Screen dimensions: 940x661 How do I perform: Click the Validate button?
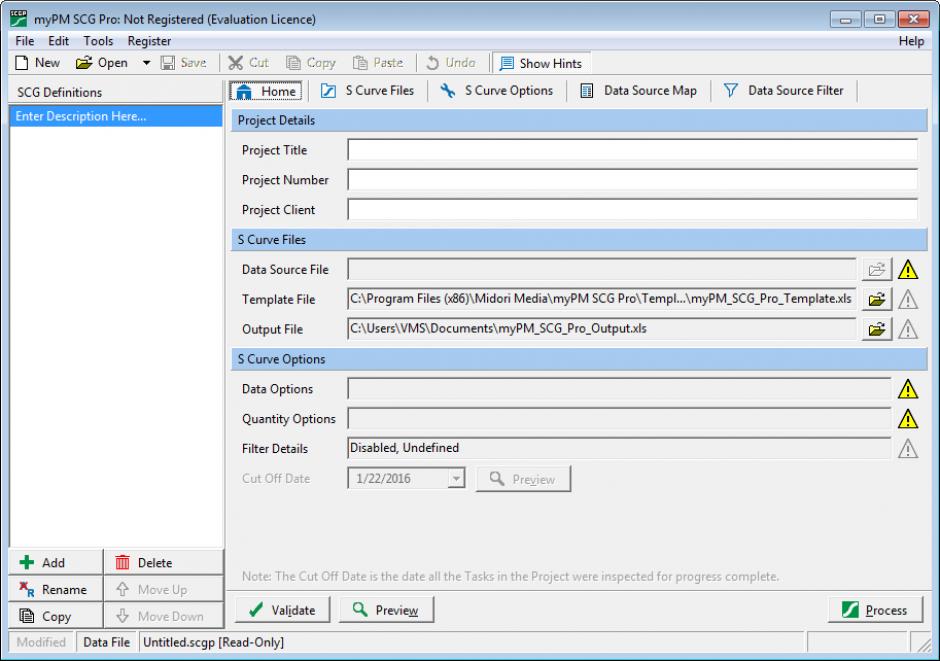pos(282,610)
